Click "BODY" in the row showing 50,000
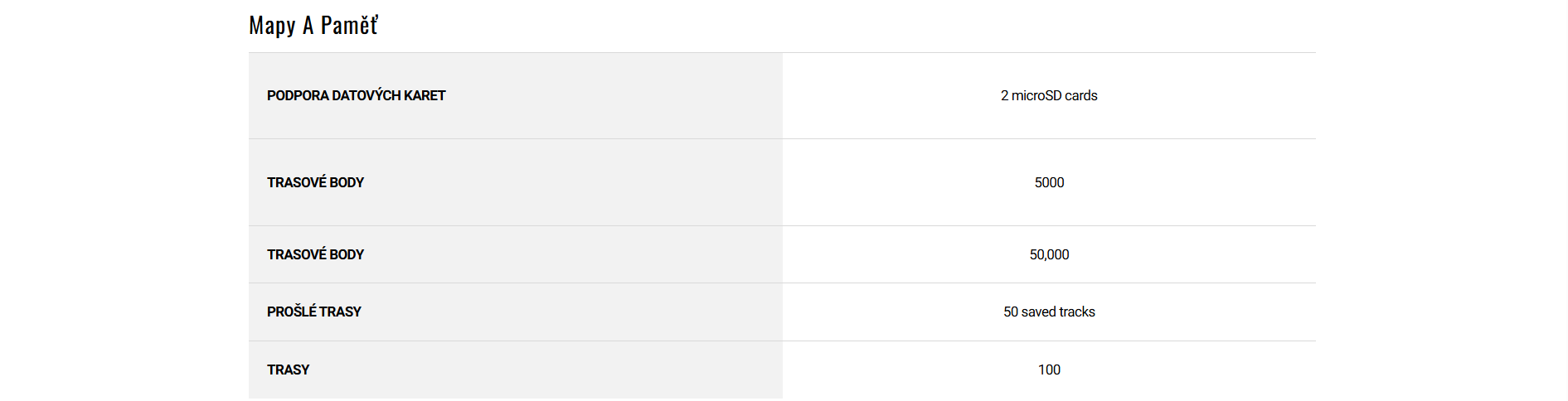Viewport: 1568px width, 401px height. (347, 255)
